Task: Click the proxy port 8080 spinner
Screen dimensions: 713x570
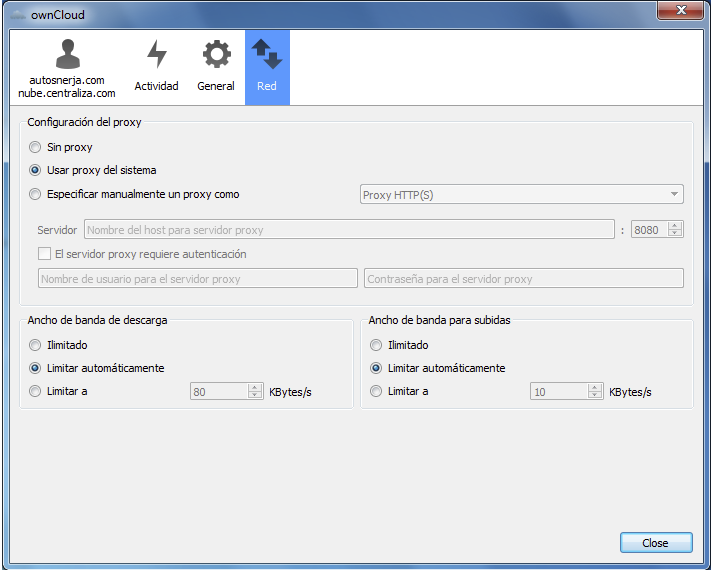Action: pyautogui.click(x=657, y=230)
